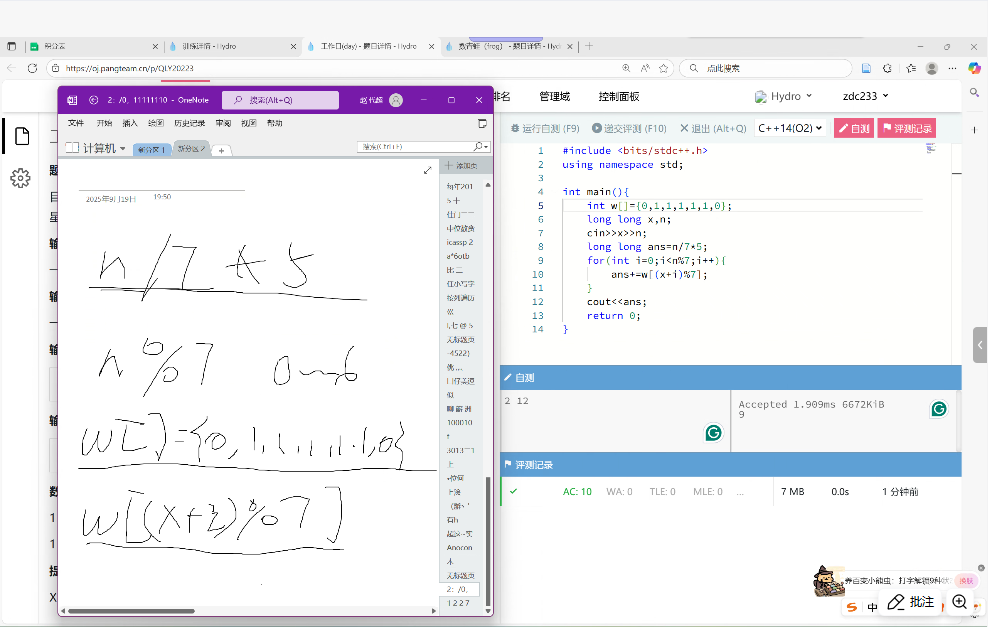988x627 pixels.
Task: Open the file icon in Hydro sidebar
Action: [x=20, y=136]
